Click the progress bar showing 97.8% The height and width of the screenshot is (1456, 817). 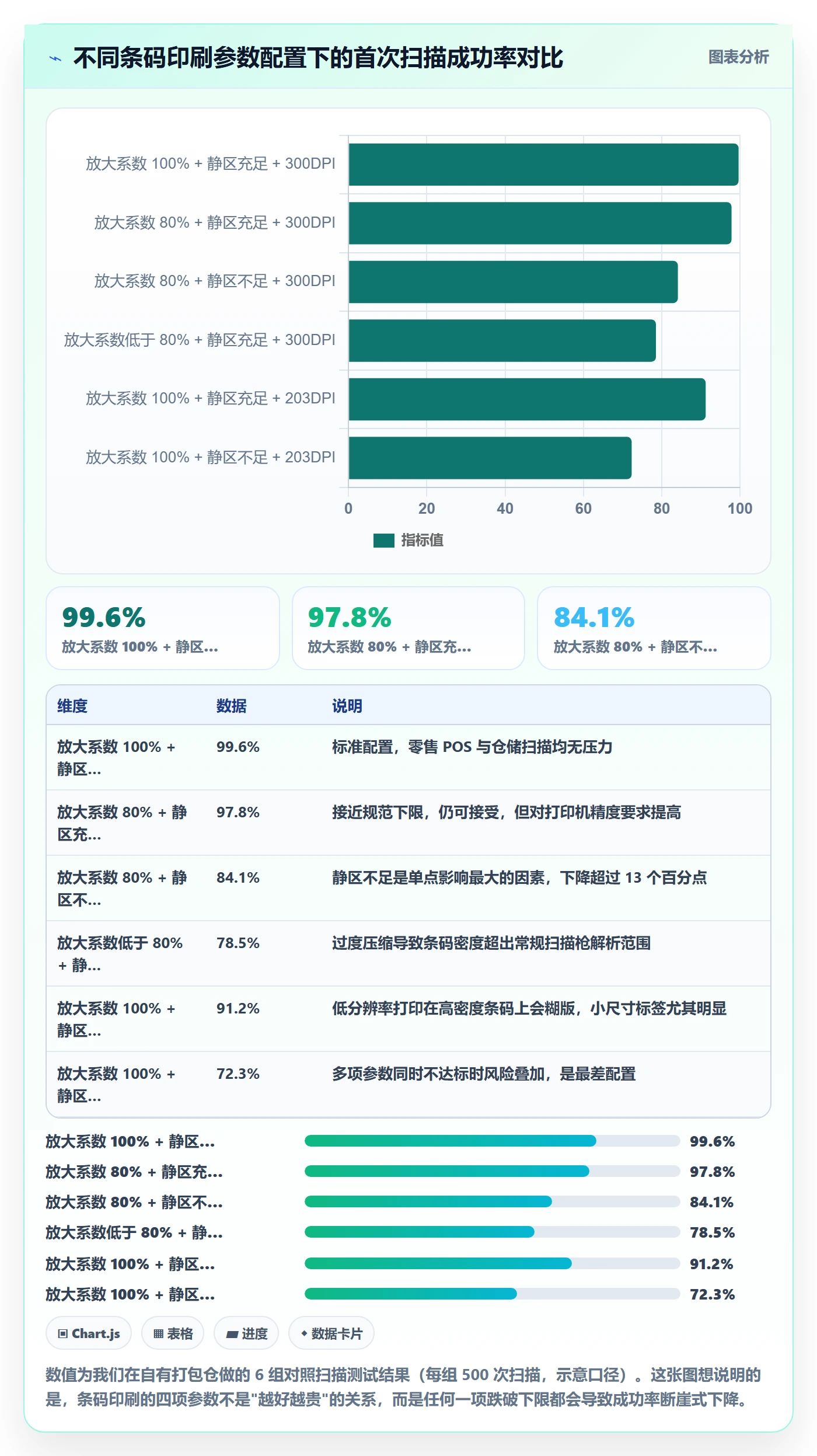tap(493, 1171)
